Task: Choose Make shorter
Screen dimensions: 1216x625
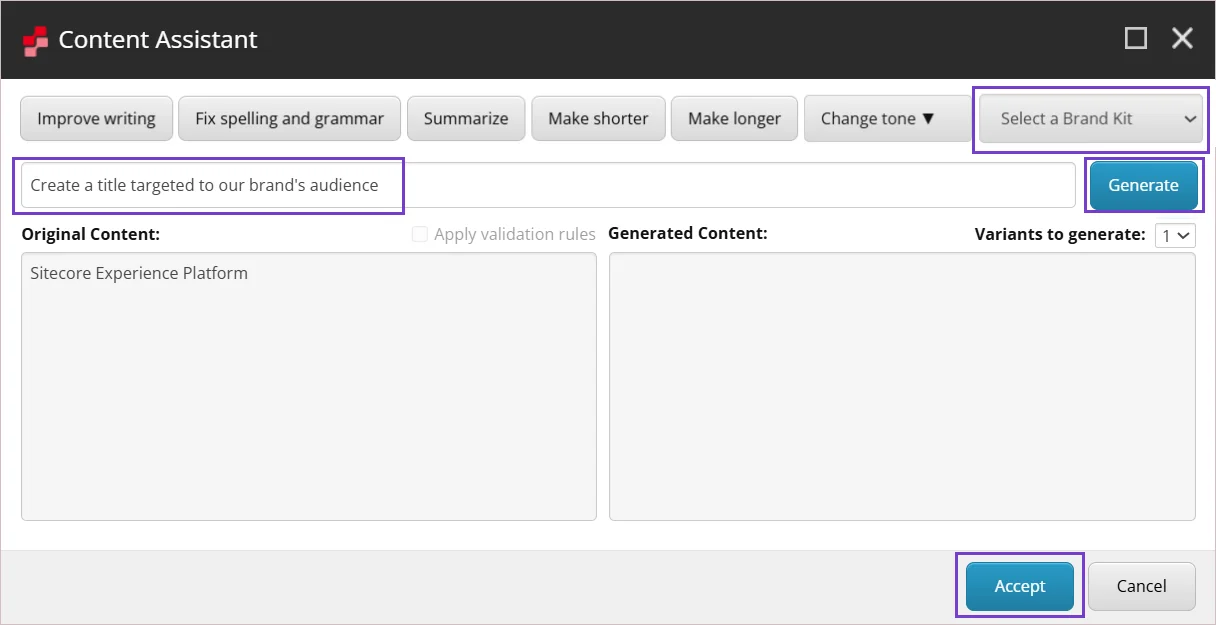Action: (x=598, y=118)
